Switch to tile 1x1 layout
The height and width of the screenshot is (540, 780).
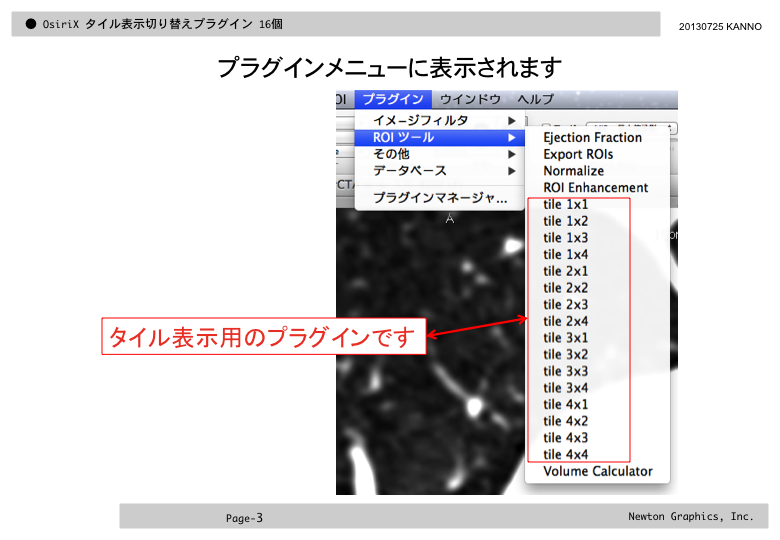tap(565, 204)
